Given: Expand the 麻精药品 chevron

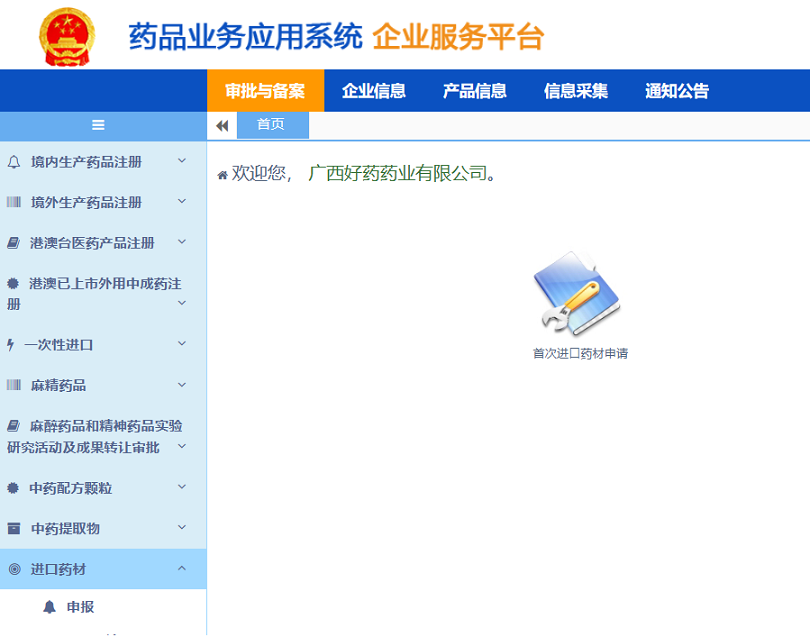Looking at the screenshot, I should point(182,385).
